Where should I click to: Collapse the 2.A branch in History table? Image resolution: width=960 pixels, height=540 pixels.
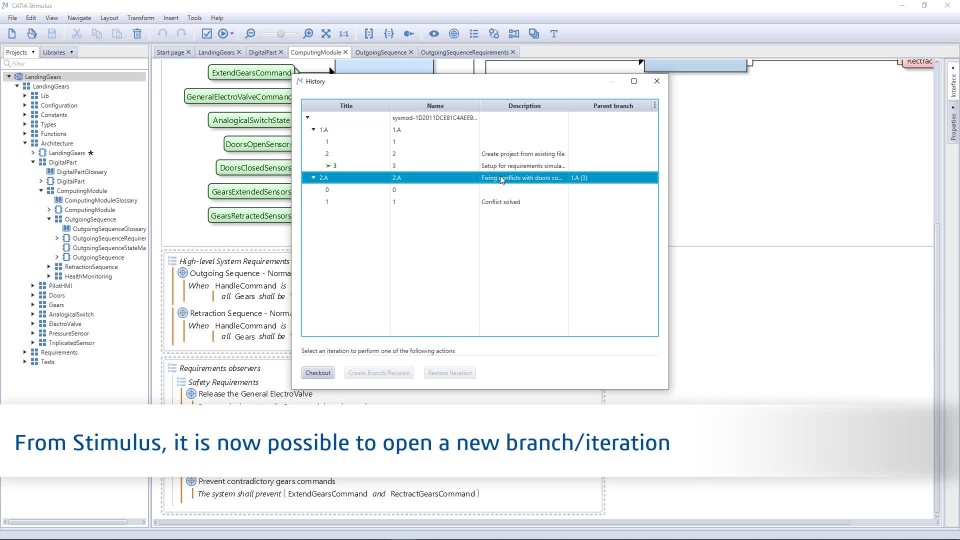pos(313,178)
